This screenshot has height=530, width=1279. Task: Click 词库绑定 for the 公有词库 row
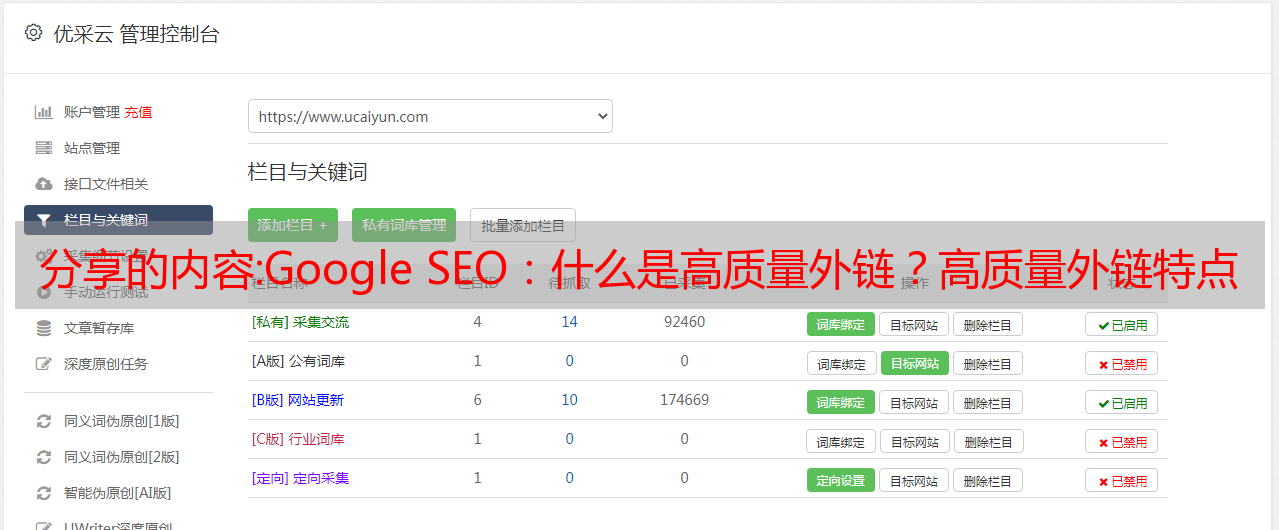(x=841, y=363)
